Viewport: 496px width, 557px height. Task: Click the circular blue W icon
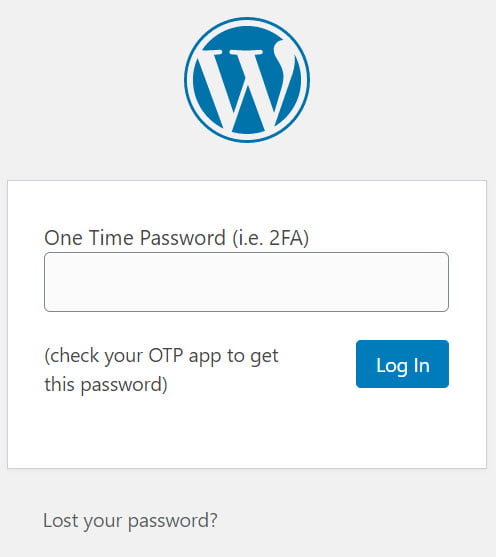click(x=247, y=80)
